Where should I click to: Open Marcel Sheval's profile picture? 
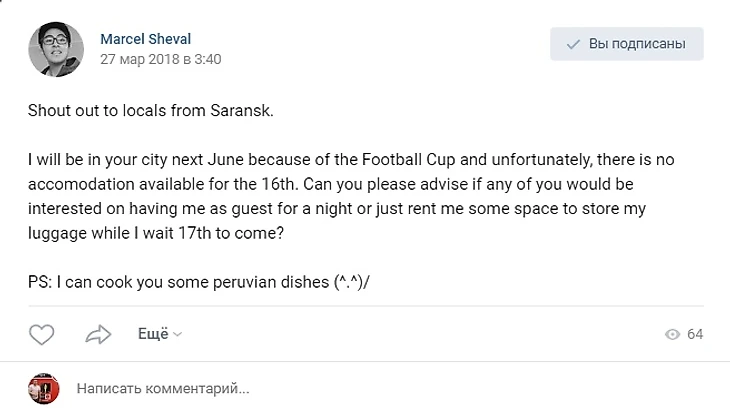click(x=56, y=49)
